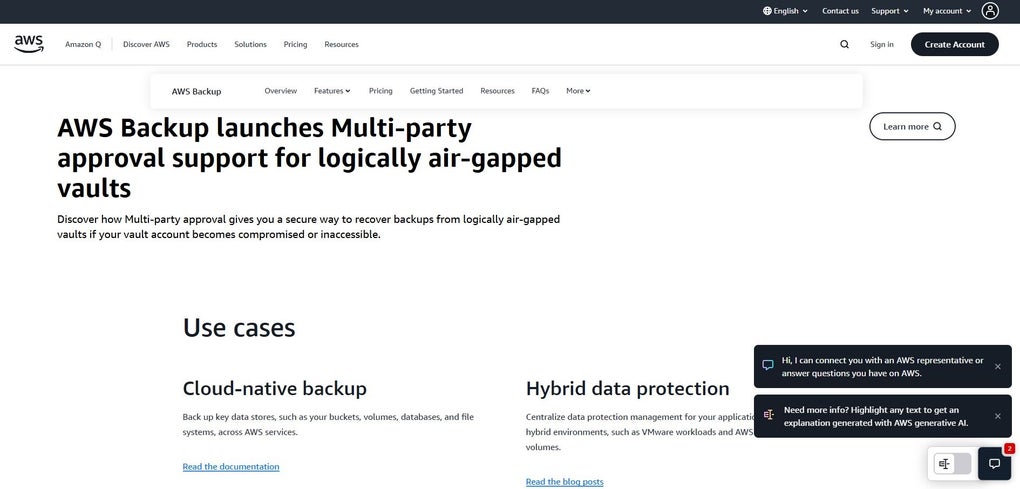Viewport: 1020px width, 489px height.
Task: Close the AWS representative chat message
Action: 998,367
